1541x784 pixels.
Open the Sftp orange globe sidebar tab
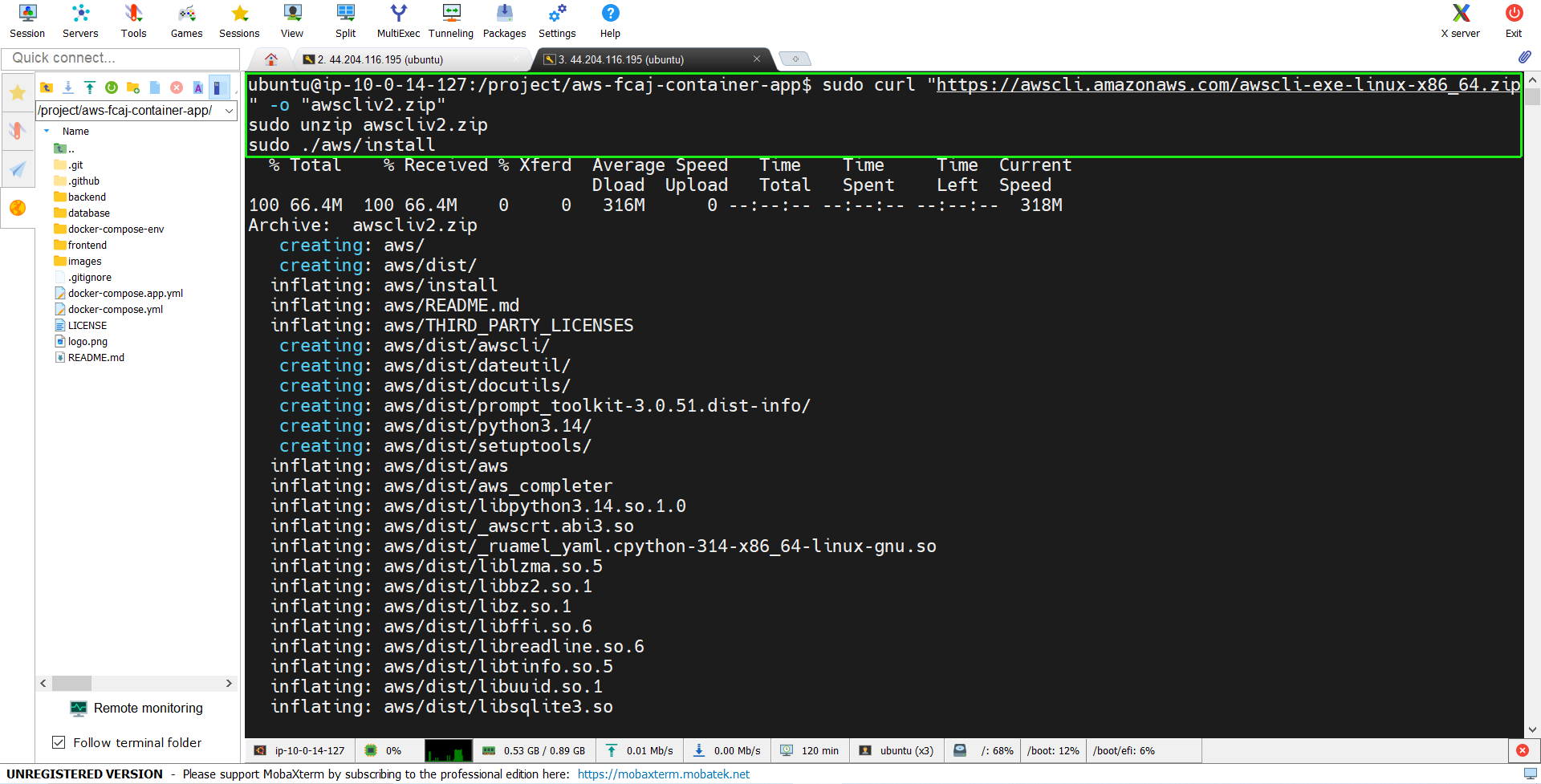click(x=17, y=208)
